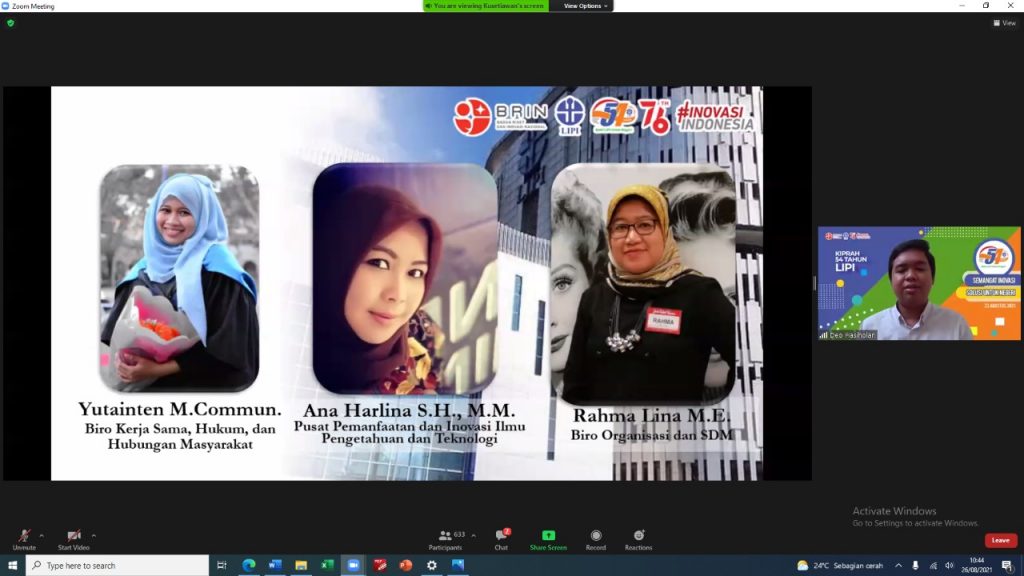Click the Windows search box
The width and height of the screenshot is (1024, 576).
118,565
